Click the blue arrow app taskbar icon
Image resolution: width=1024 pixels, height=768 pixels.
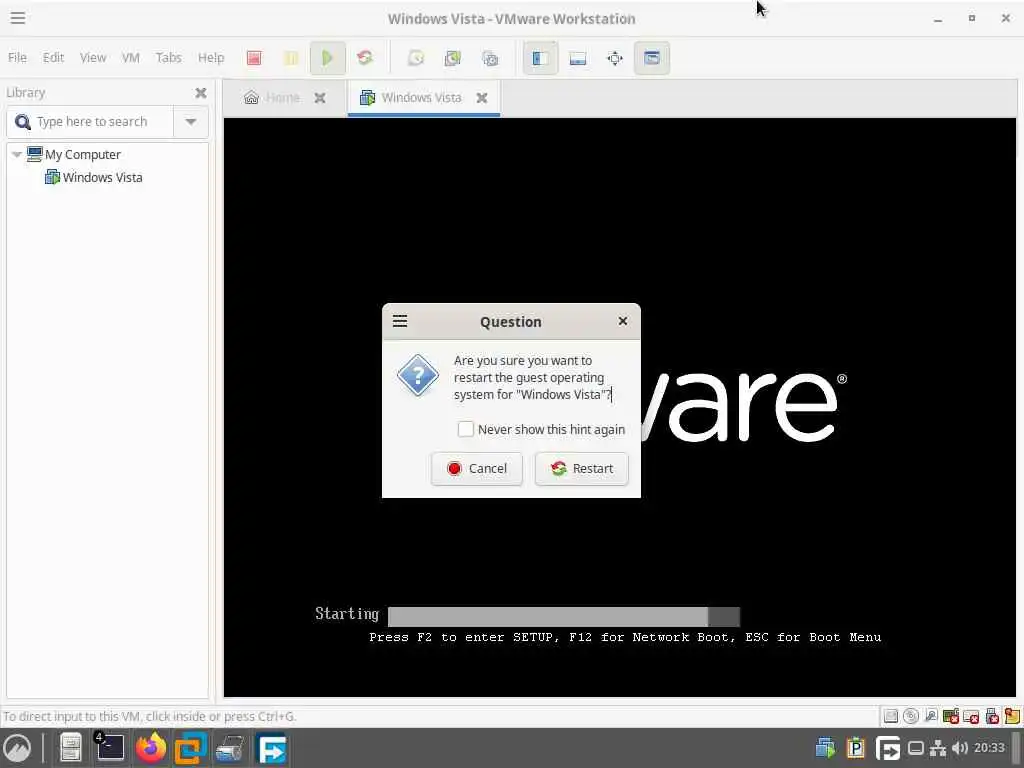click(272, 748)
